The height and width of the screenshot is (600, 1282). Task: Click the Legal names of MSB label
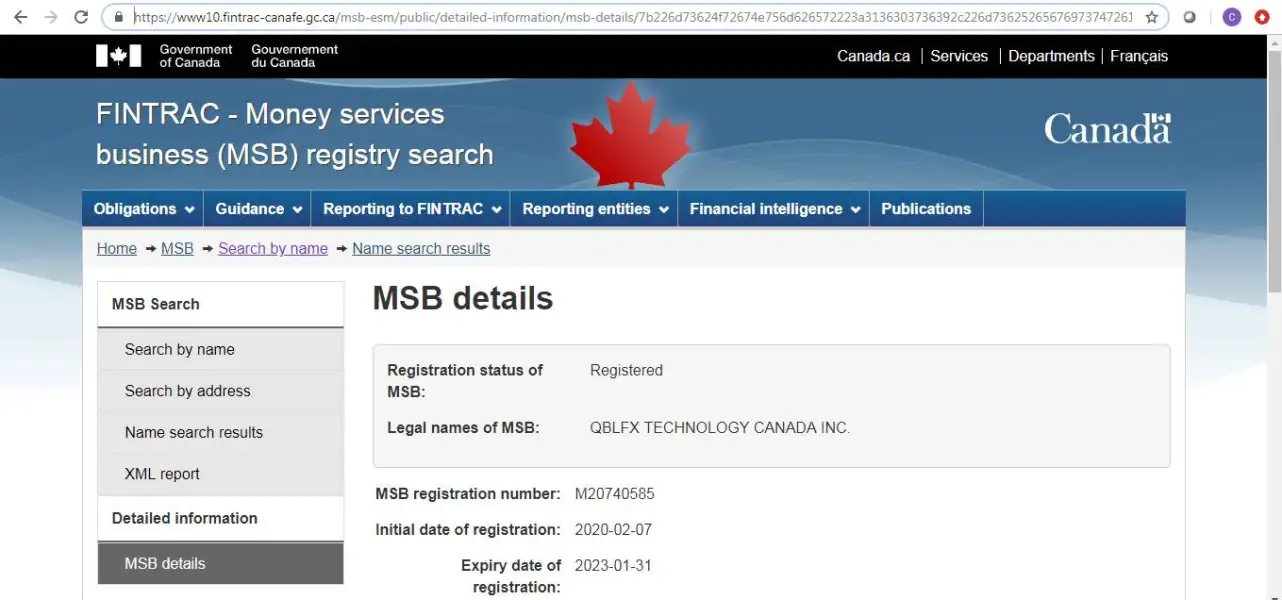(463, 428)
